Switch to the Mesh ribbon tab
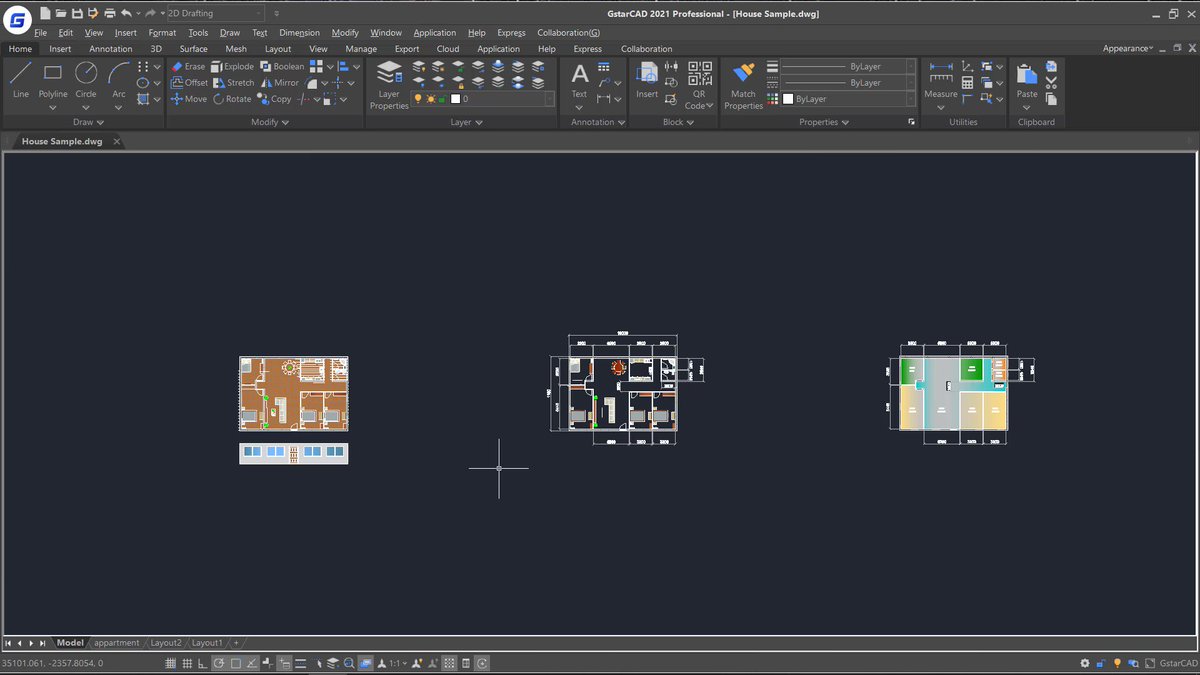This screenshot has width=1200, height=675. (x=236, y=48)
